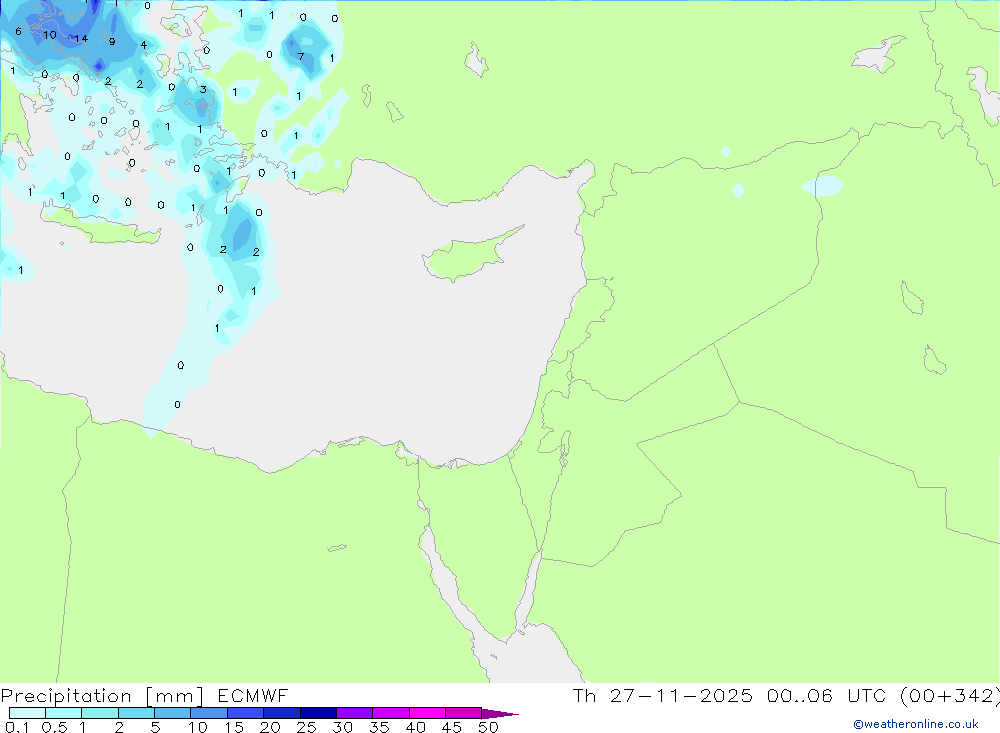Click the 9 precipitation value on map
Viewport: 1000px width, 733px height.
pos(112,41)
